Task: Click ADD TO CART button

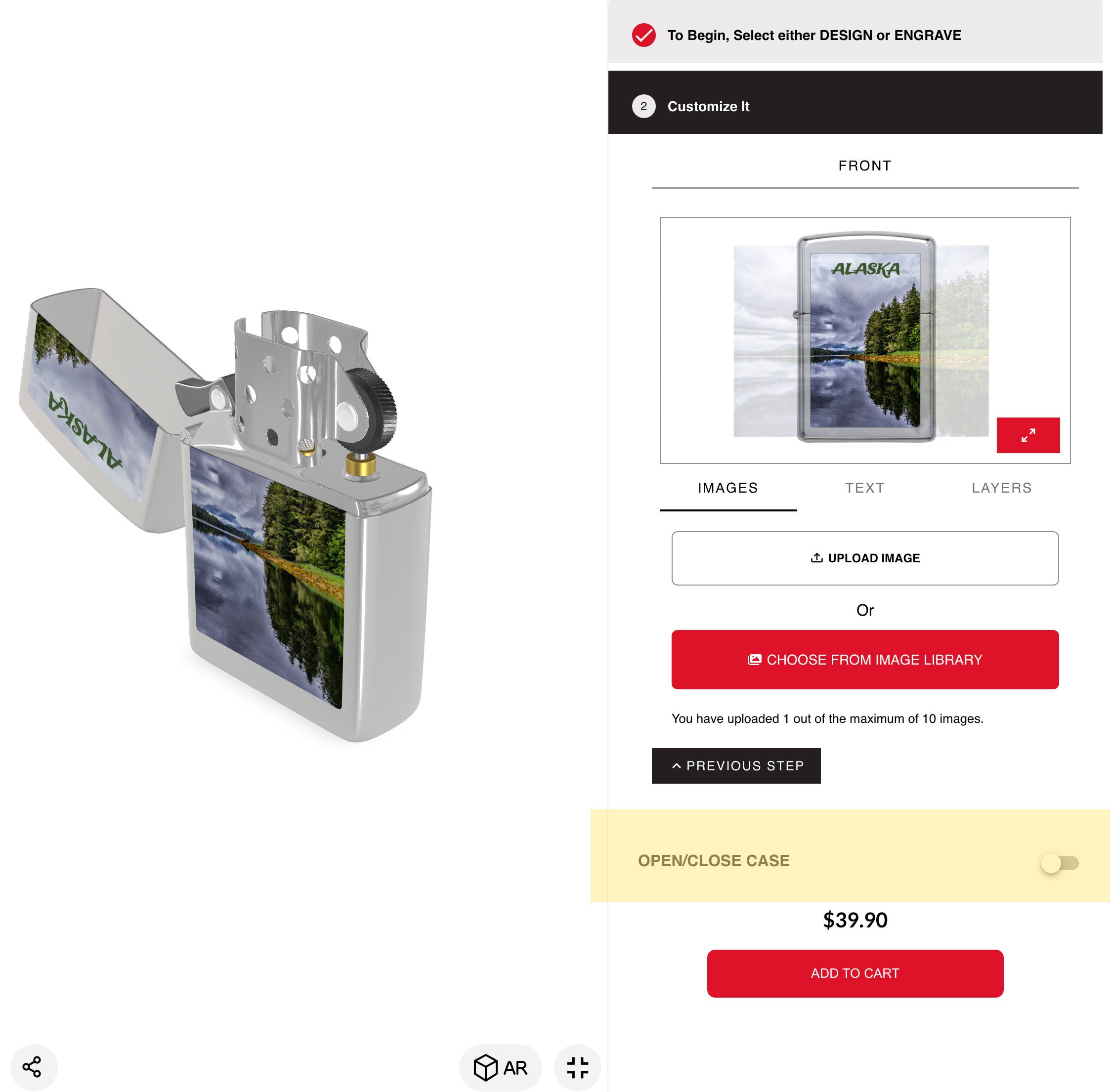Action: [855, 973]
